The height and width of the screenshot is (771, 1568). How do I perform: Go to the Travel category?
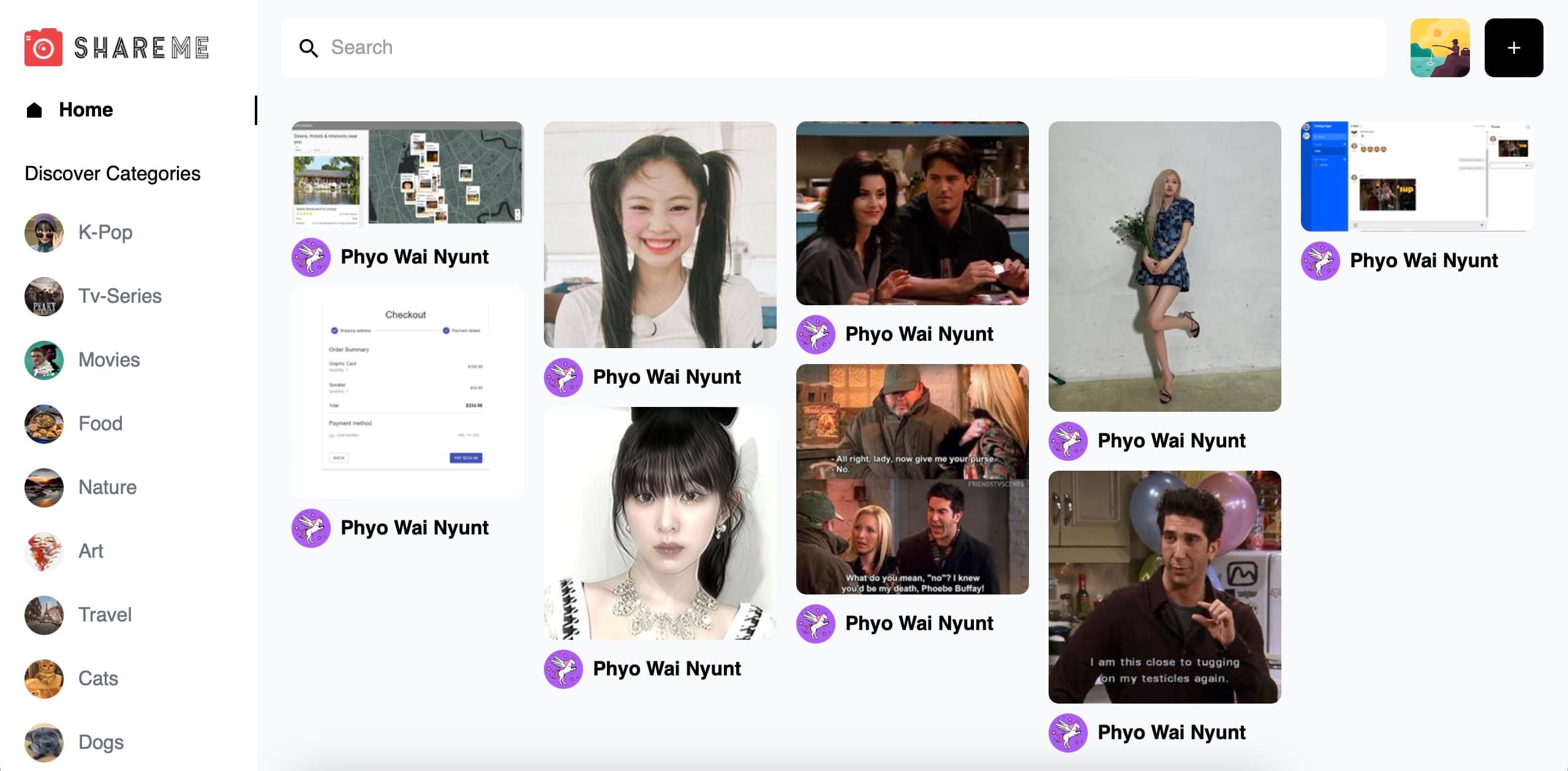(x=105, y=615)
